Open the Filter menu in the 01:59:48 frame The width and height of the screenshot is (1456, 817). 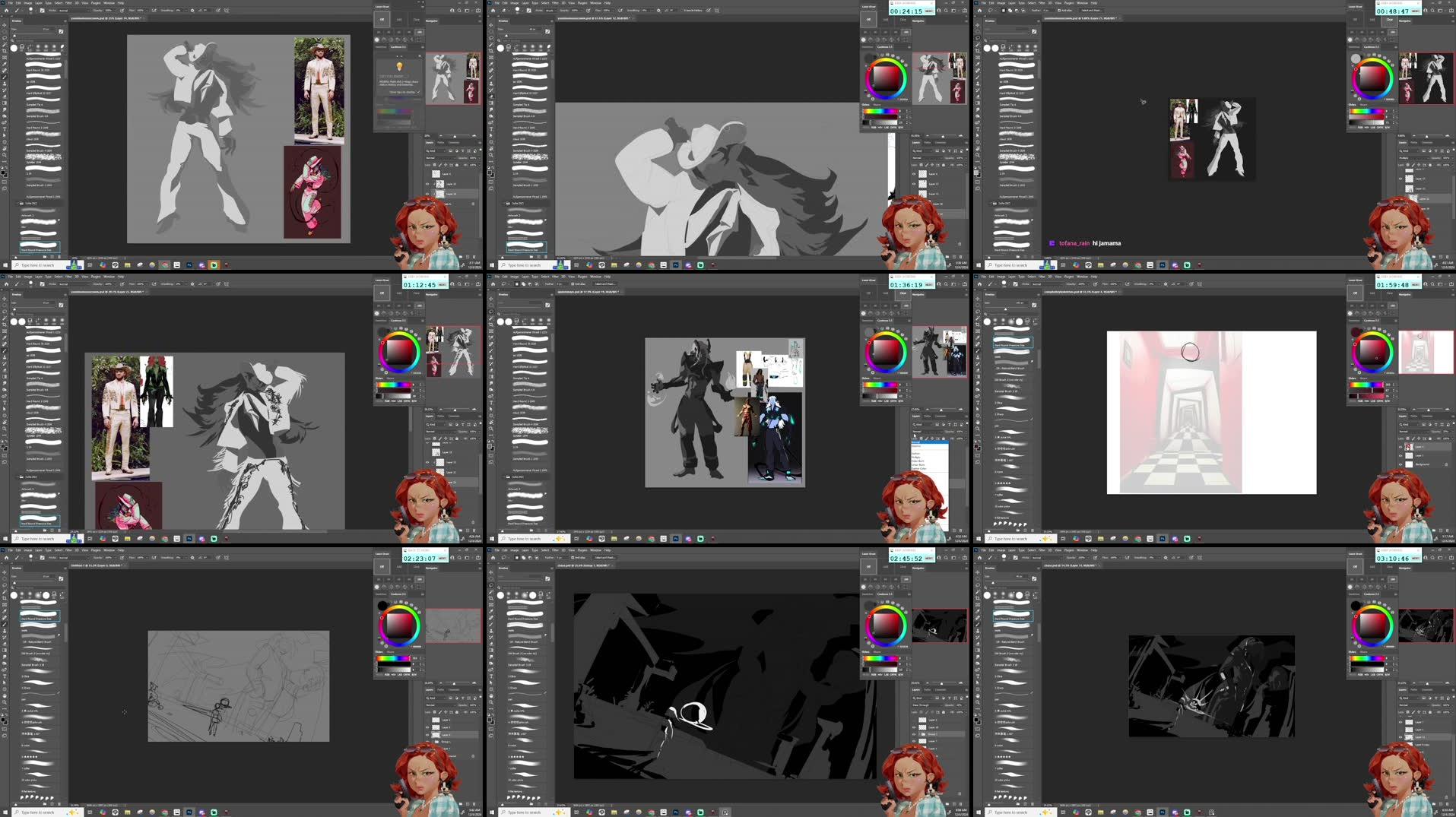coord(1042,277)
